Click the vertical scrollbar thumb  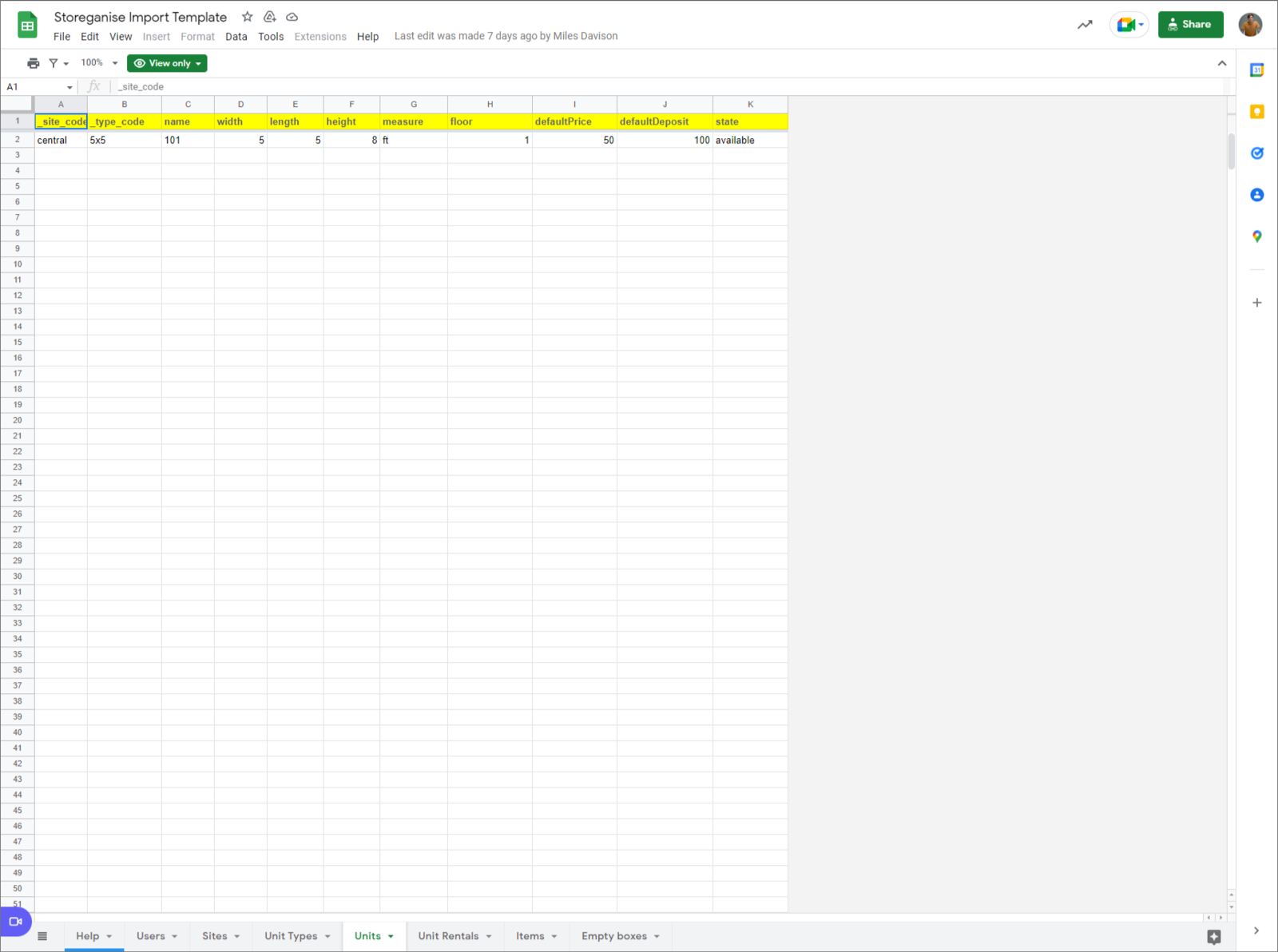click(x=1231, y=151)
